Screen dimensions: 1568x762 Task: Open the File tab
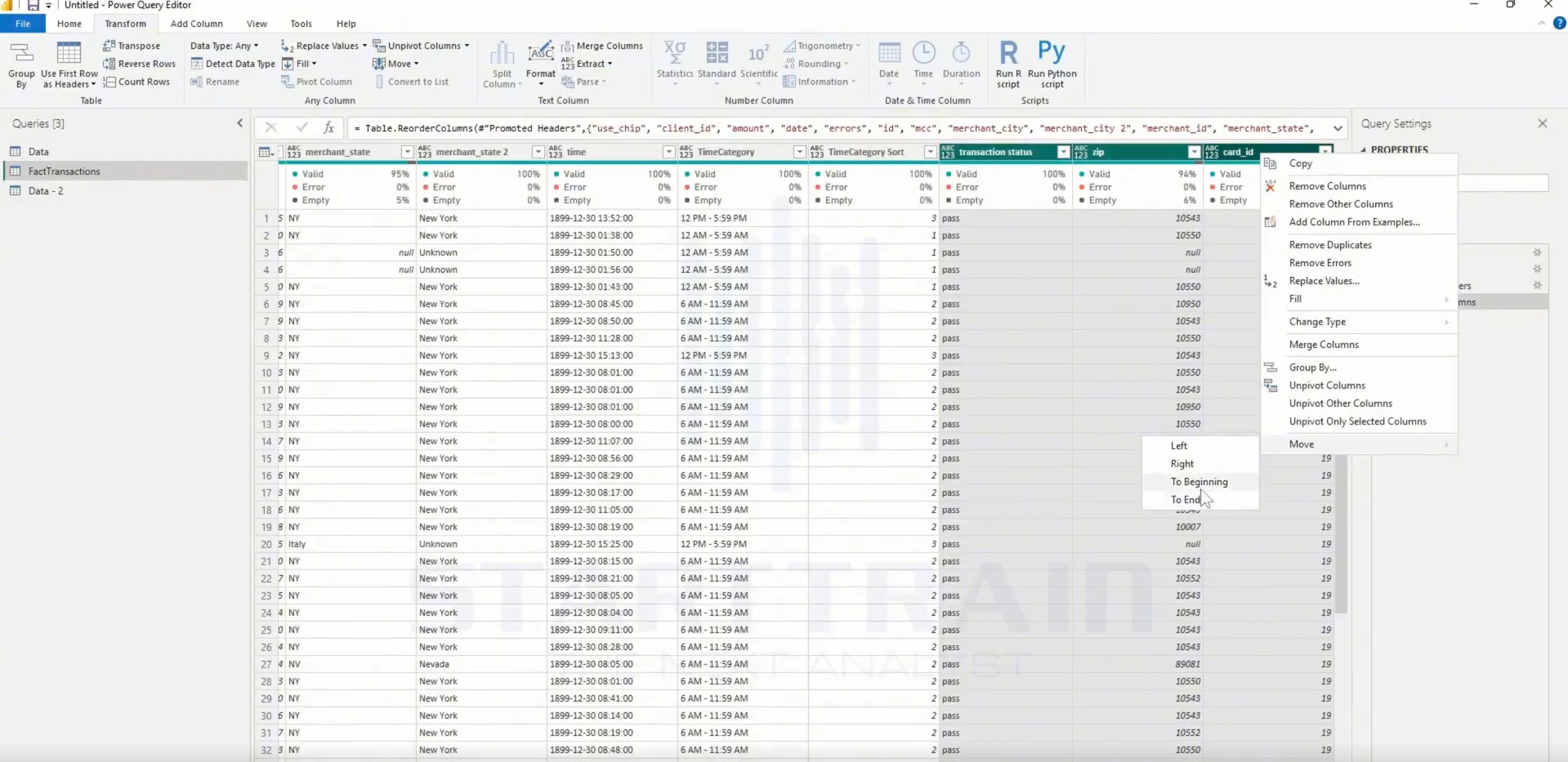[23, 24]
